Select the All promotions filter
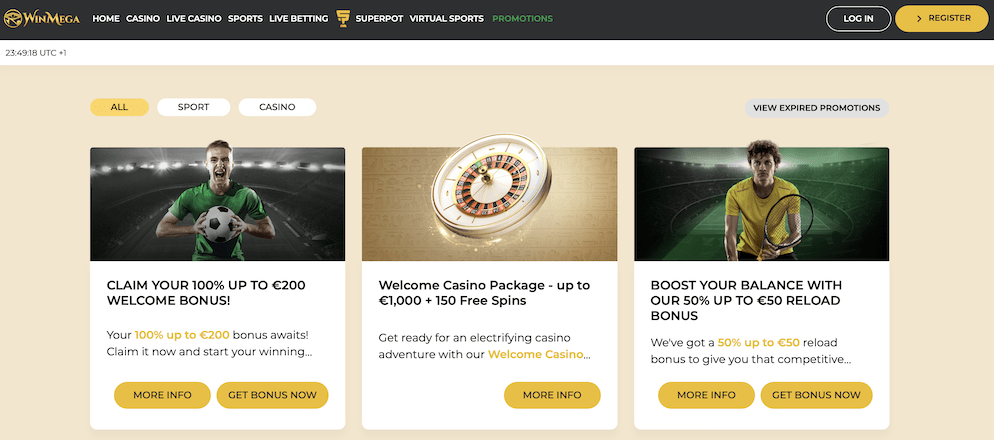 pyautogui.click(x=119, y=107)
